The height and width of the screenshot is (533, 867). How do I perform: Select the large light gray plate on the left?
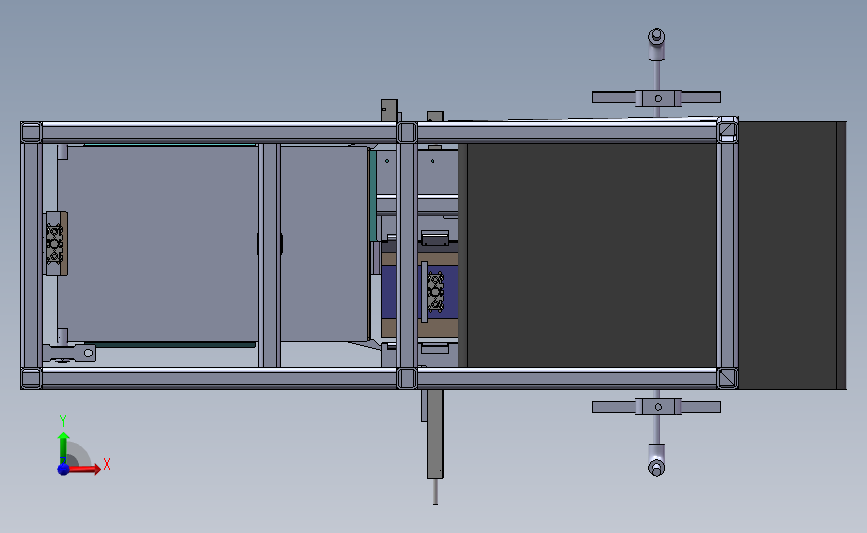[158, 243]
